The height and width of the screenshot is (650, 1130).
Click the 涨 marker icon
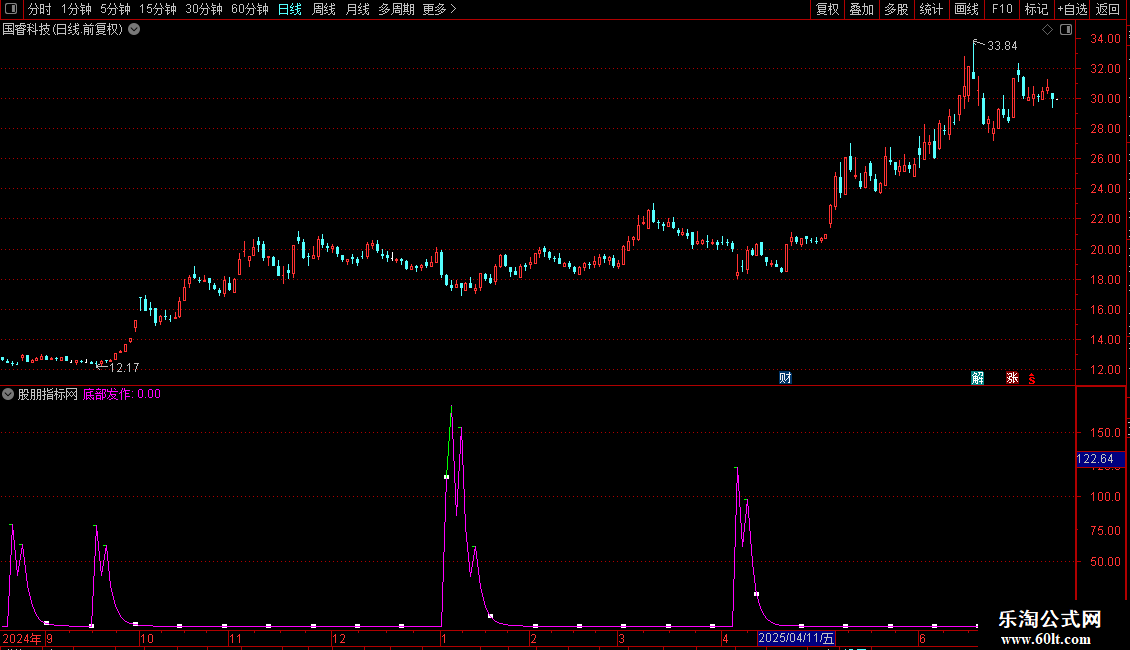coord(1012,378)
